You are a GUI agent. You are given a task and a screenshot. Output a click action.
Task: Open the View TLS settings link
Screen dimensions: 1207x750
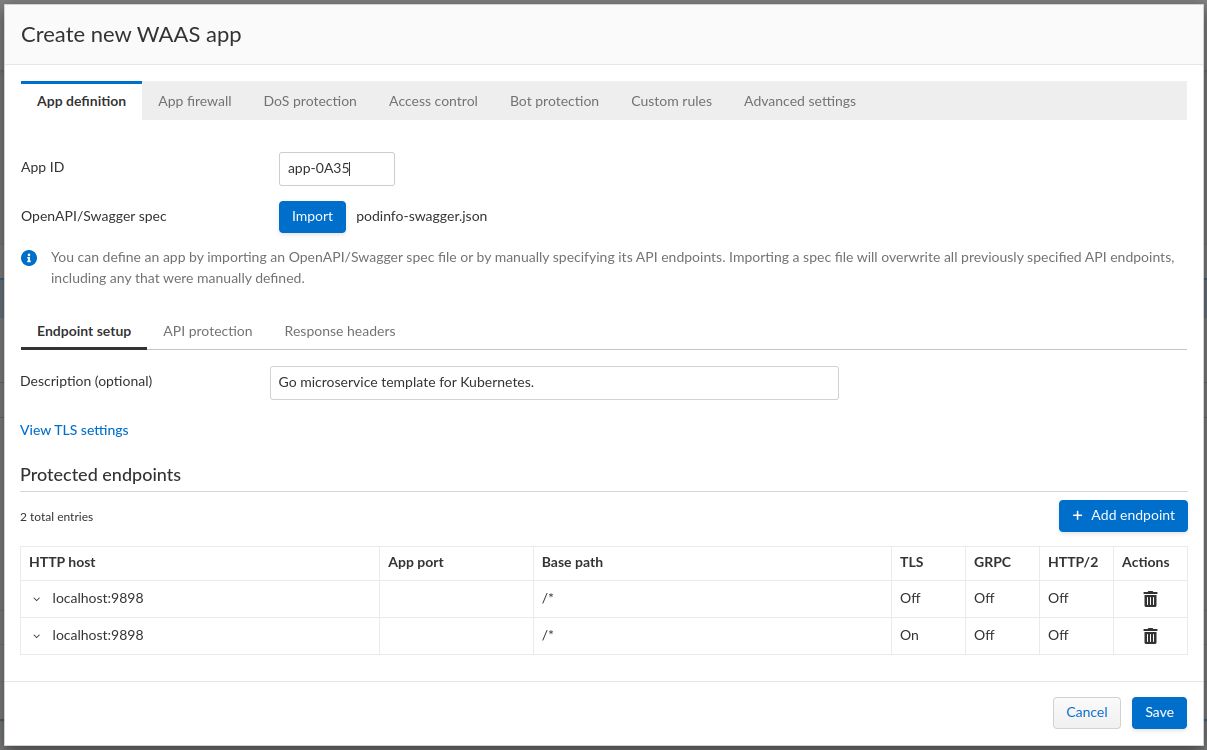(74, 430)
